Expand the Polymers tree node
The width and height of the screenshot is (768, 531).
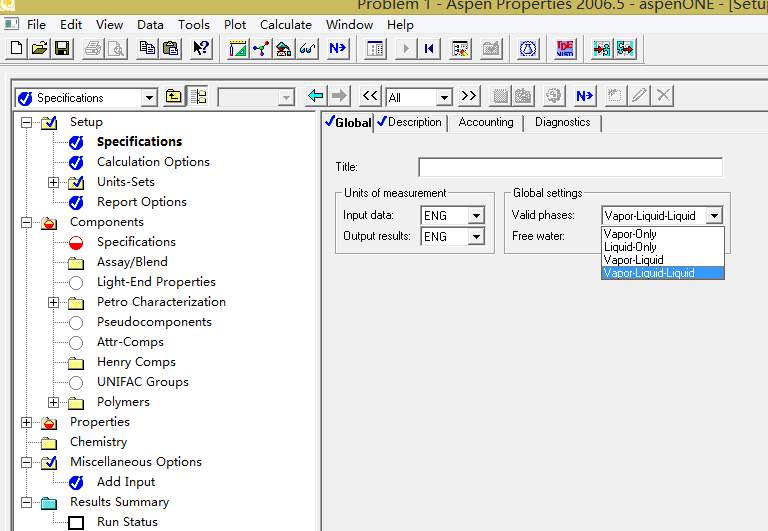(53, 402)
